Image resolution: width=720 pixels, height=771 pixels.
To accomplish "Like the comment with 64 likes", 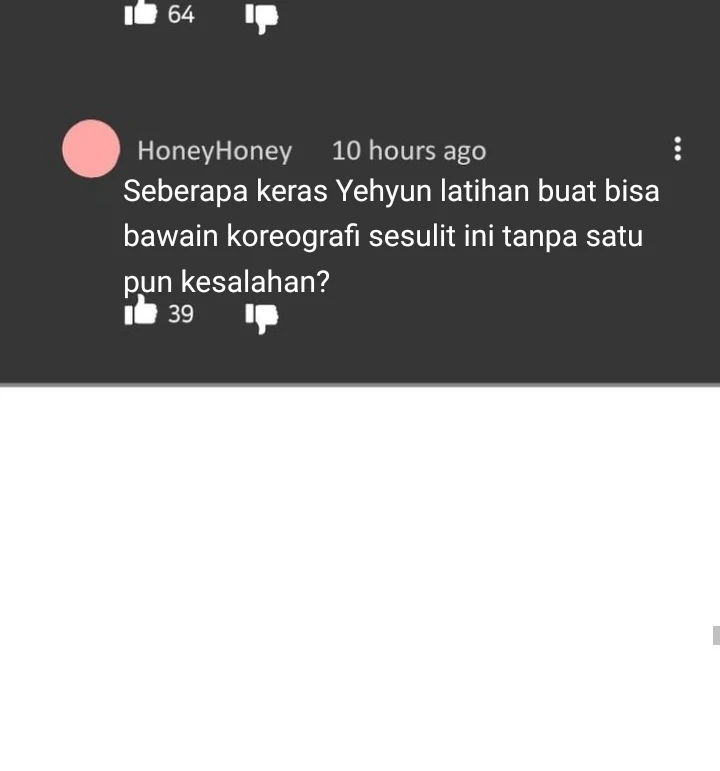I will tap(141, 13).
